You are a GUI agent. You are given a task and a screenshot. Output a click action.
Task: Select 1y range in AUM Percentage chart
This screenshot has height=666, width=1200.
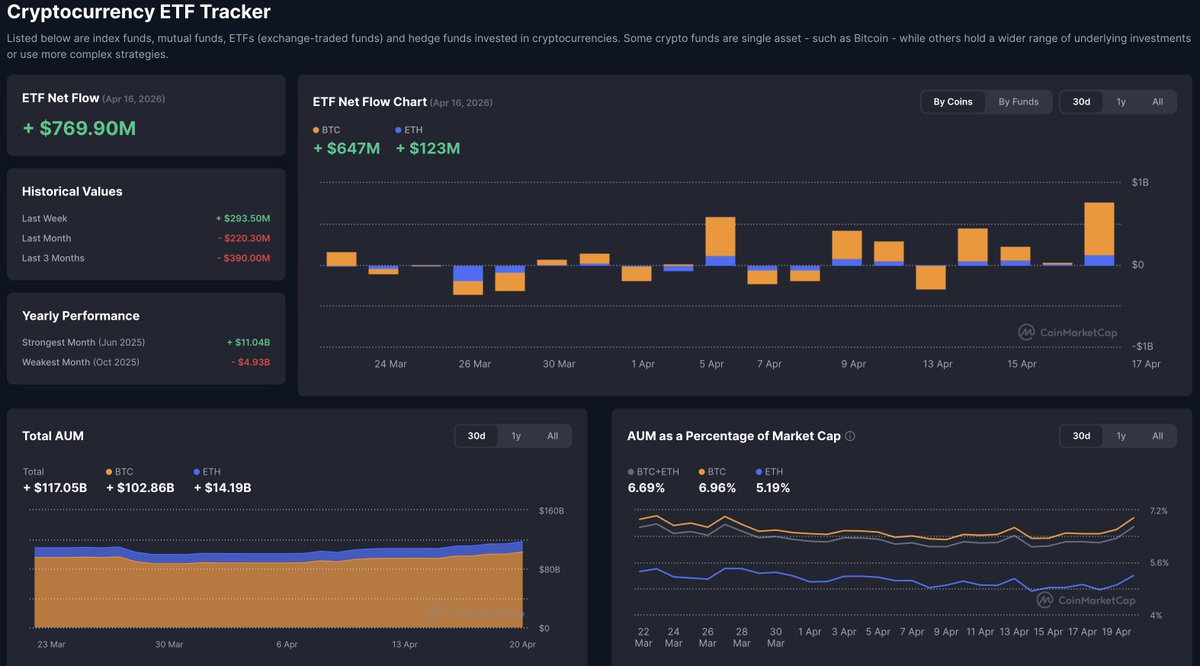point(1121,436)
